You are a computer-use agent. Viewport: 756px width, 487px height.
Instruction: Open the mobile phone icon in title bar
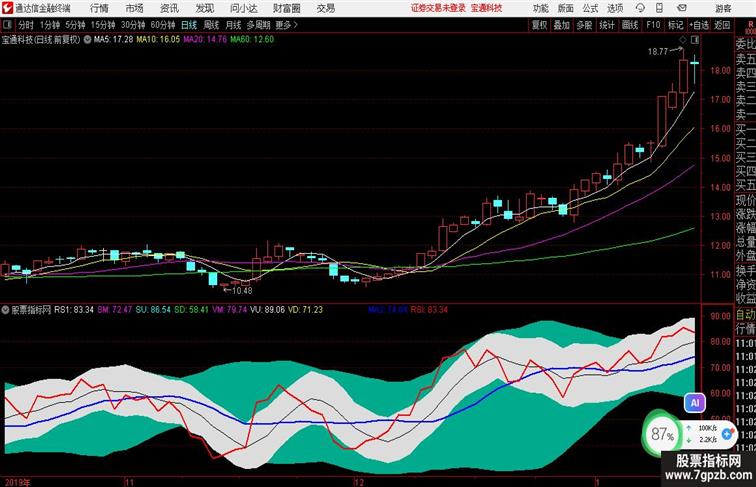[x=659, y=8]
